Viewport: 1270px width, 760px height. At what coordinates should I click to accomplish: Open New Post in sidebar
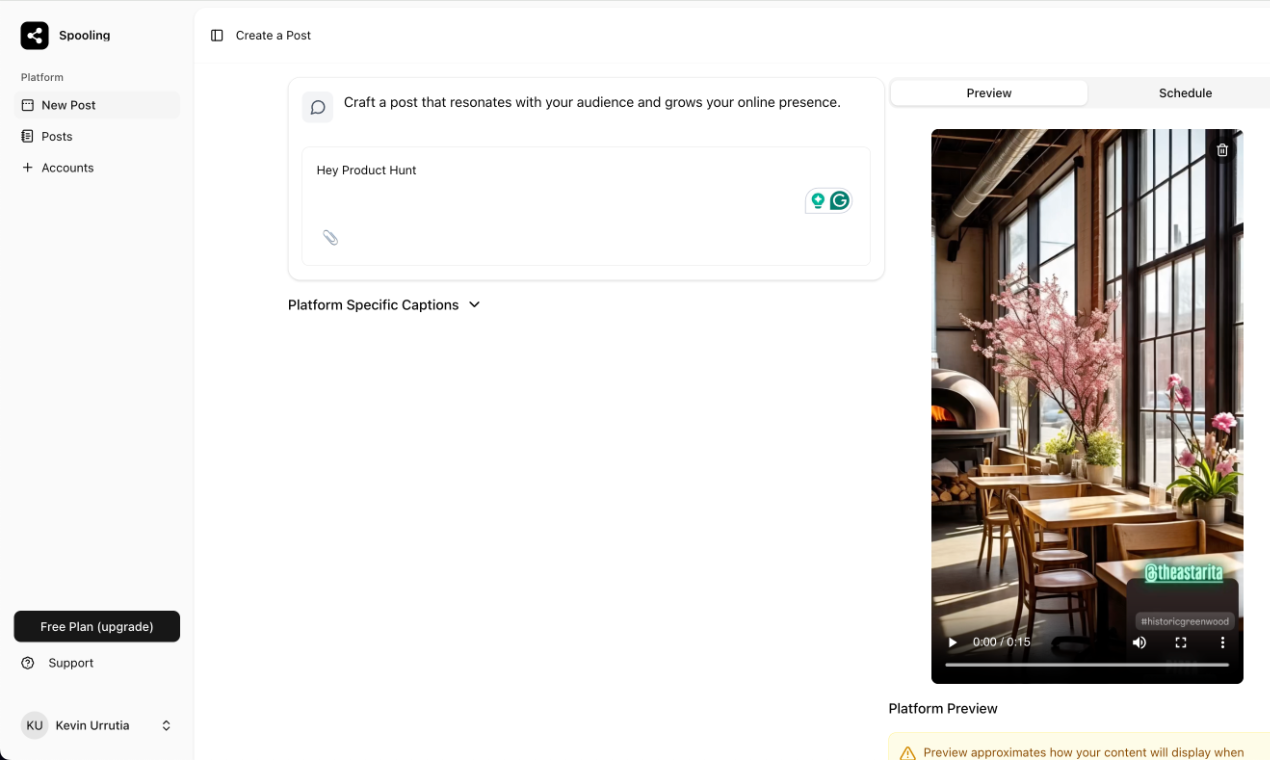(97, 105)
